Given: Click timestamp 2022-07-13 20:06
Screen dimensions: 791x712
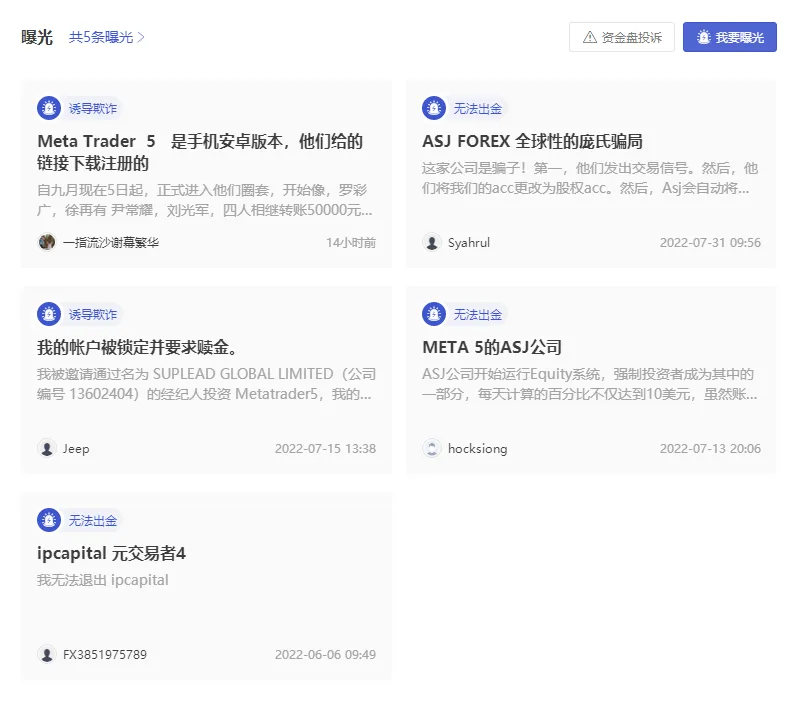Looking at the screenshot, I should (x=710, y=449).
